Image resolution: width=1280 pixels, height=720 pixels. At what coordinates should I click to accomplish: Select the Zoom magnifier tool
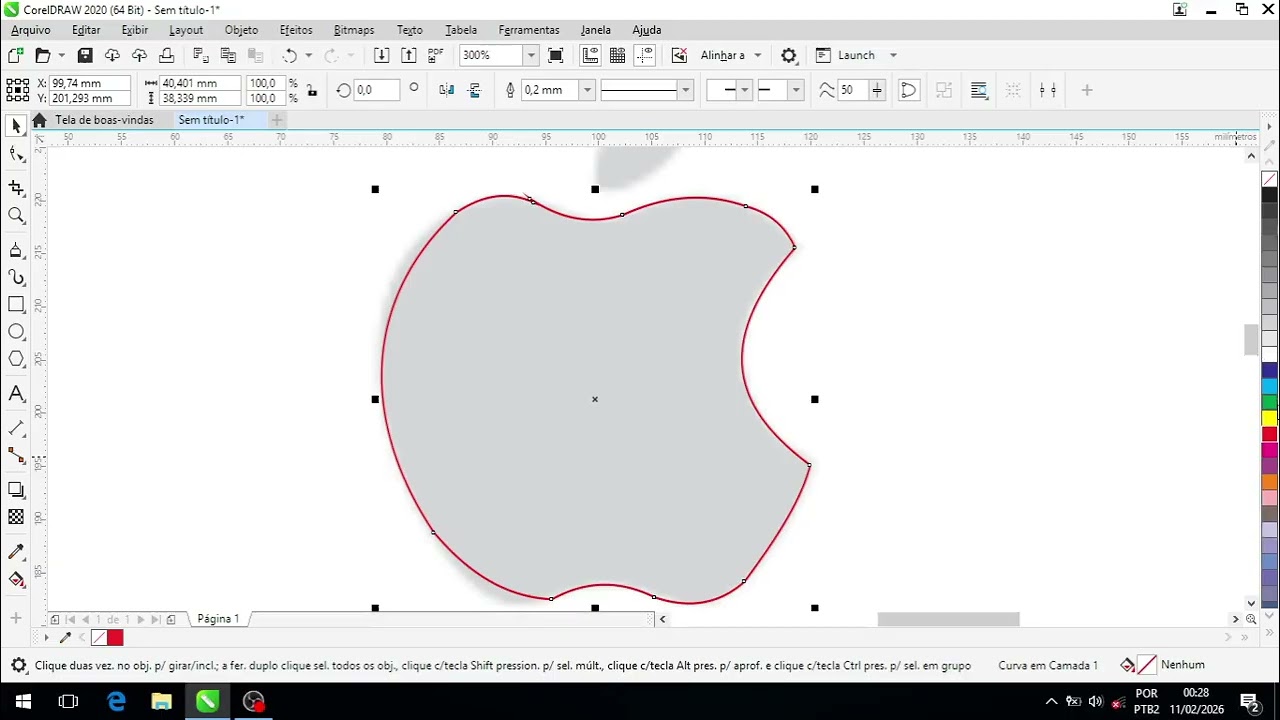16,216
